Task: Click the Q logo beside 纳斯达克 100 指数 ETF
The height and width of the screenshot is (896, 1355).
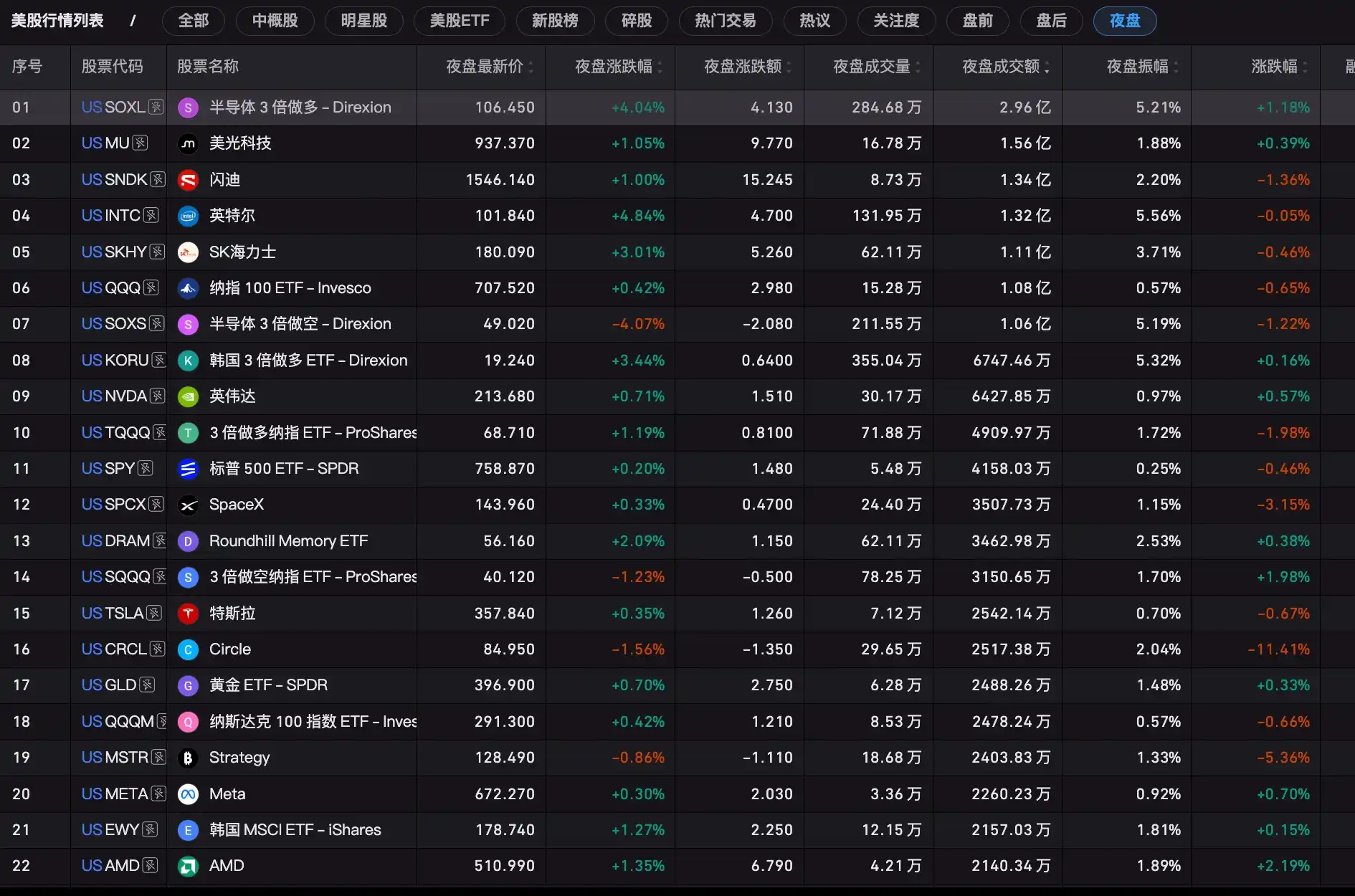Action: pyautogui.click(x=188, y=722)
